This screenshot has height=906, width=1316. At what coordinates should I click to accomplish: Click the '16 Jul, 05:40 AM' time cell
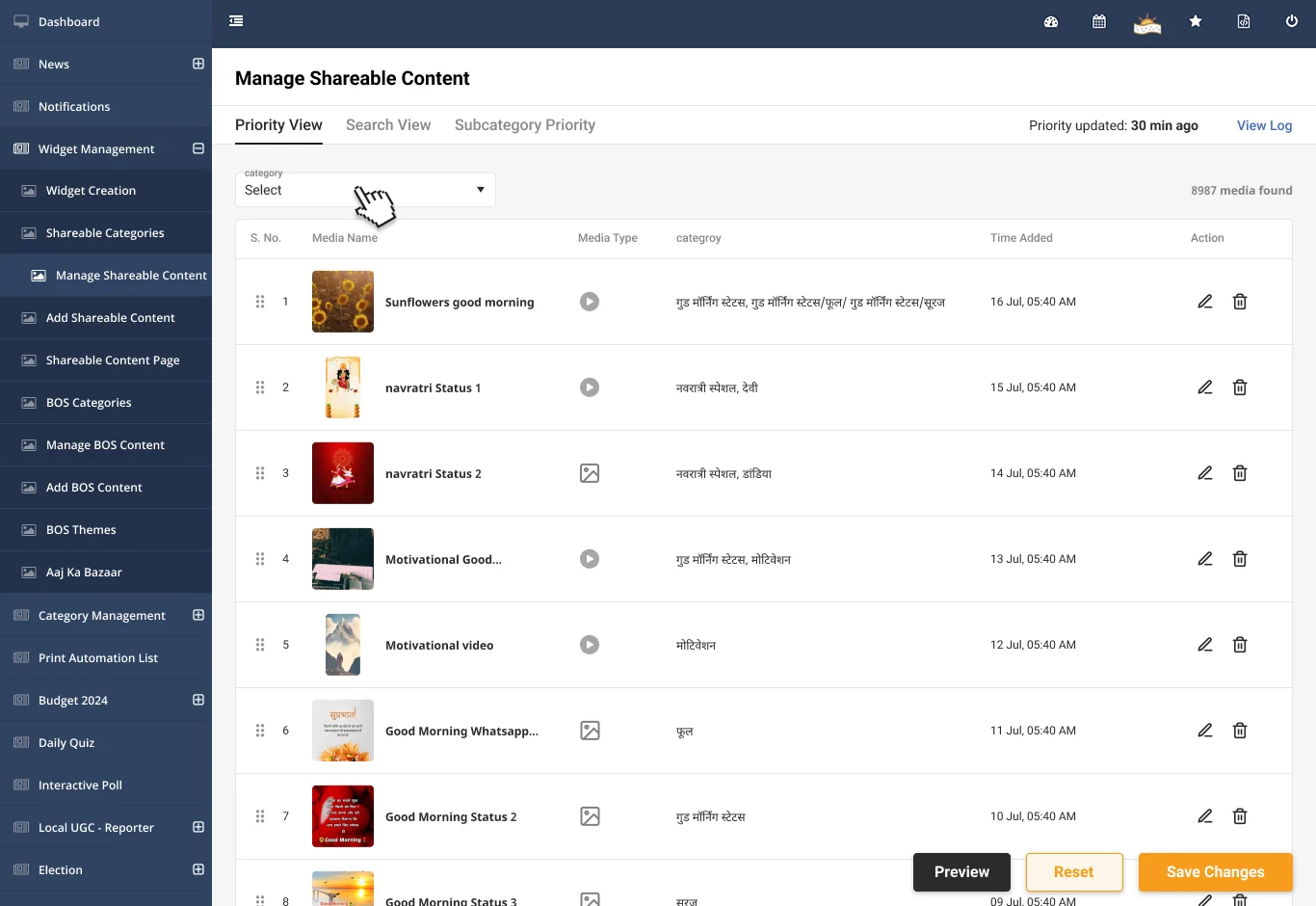click(x=1033, y=302)
